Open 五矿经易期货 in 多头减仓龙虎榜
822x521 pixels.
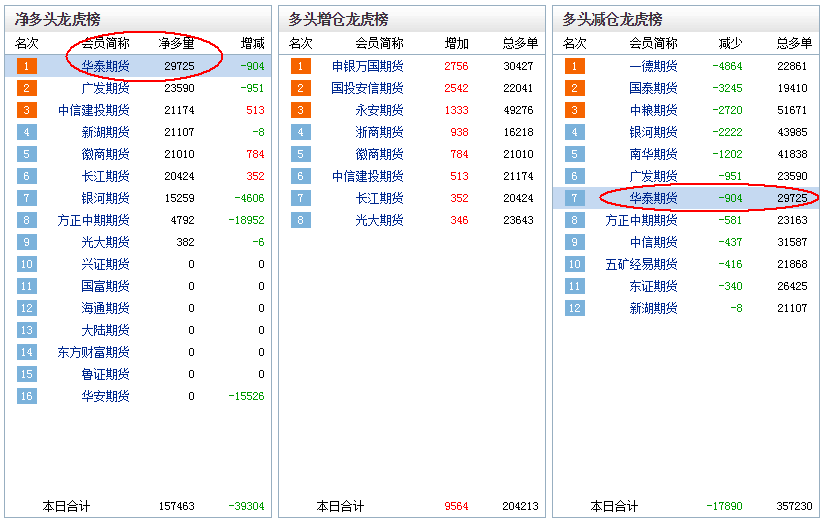coord(641,264)
